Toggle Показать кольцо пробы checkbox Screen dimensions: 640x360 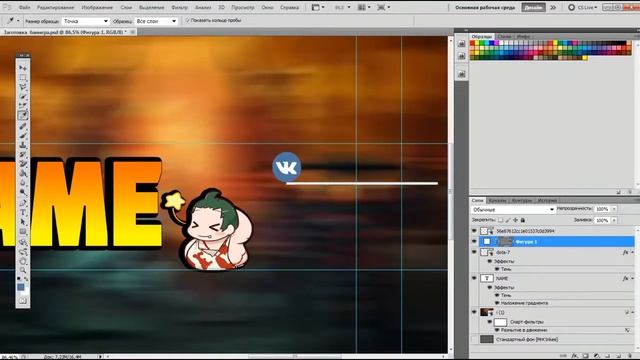pos(188,20)
